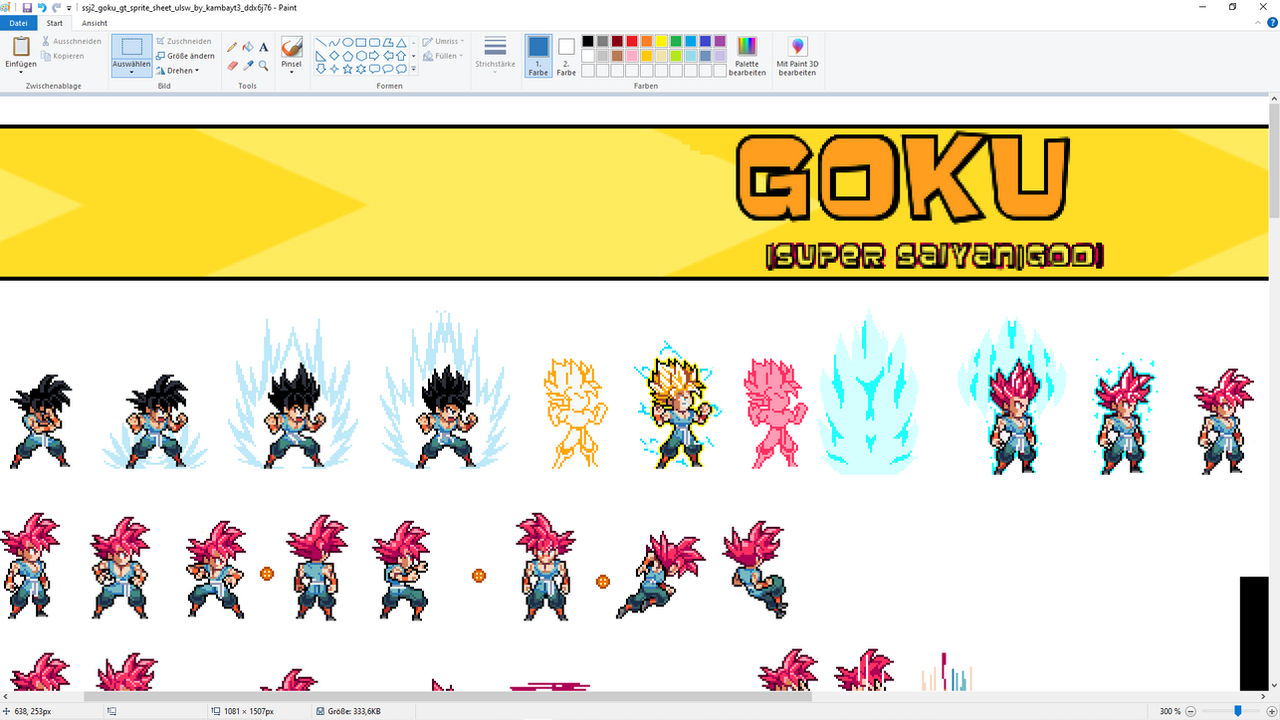This screenshot has width=1280, height=720.
Task: Switch to the Start ribbon tab
Action: [x=55, y=23]
